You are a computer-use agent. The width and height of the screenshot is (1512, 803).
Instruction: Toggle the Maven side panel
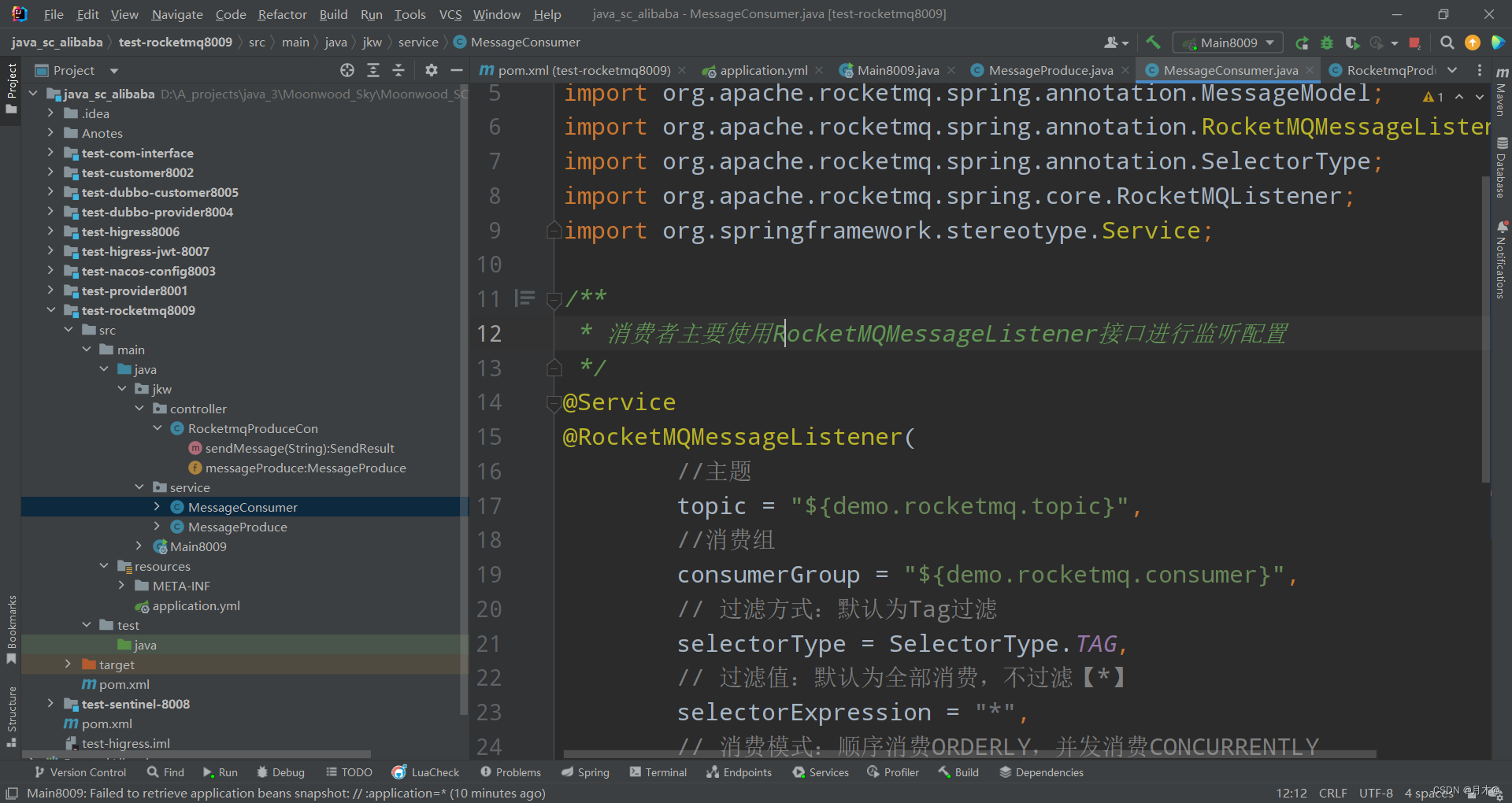tap(1502, 93)
